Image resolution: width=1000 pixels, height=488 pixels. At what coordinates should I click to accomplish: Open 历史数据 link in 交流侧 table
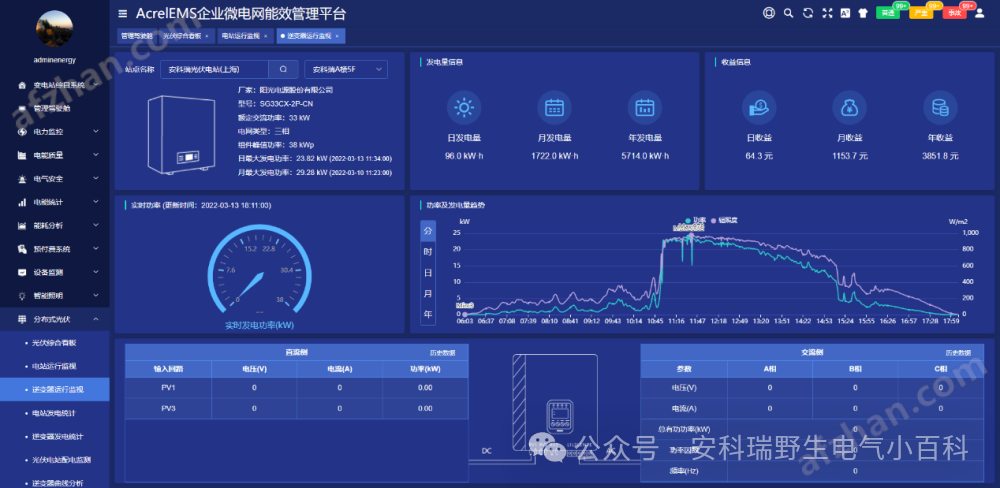click(x=958, y=353)
